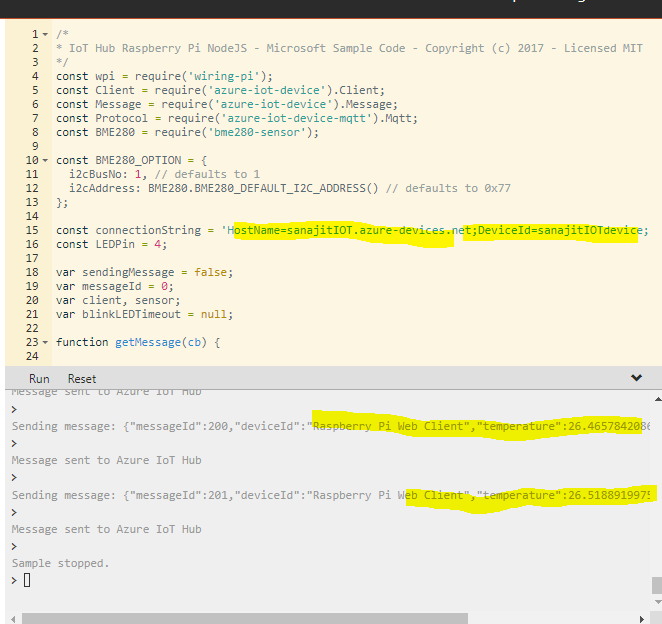This screenshot has height=624, width=662.
Task: Click 'wiring-pi' in the require statement
Action: click(x=223, y=76)
